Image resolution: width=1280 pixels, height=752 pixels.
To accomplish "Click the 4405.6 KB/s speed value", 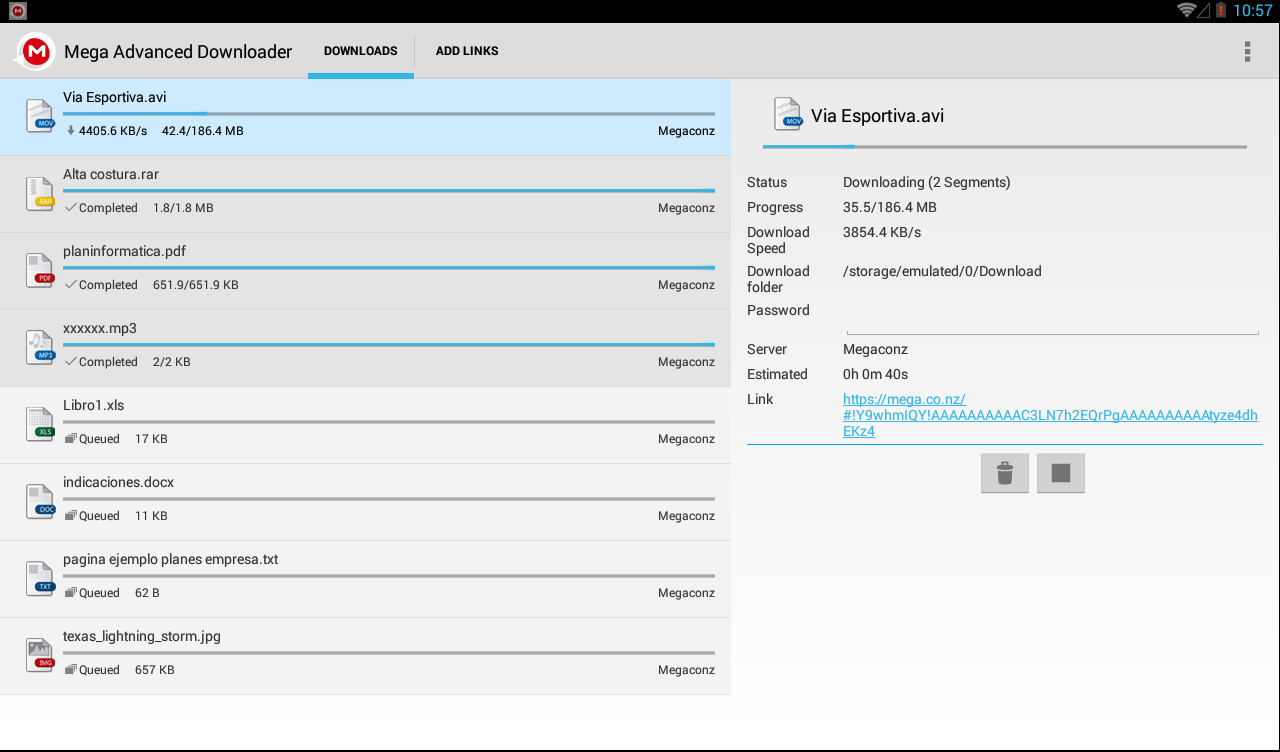I will click(x=113, y=131).
